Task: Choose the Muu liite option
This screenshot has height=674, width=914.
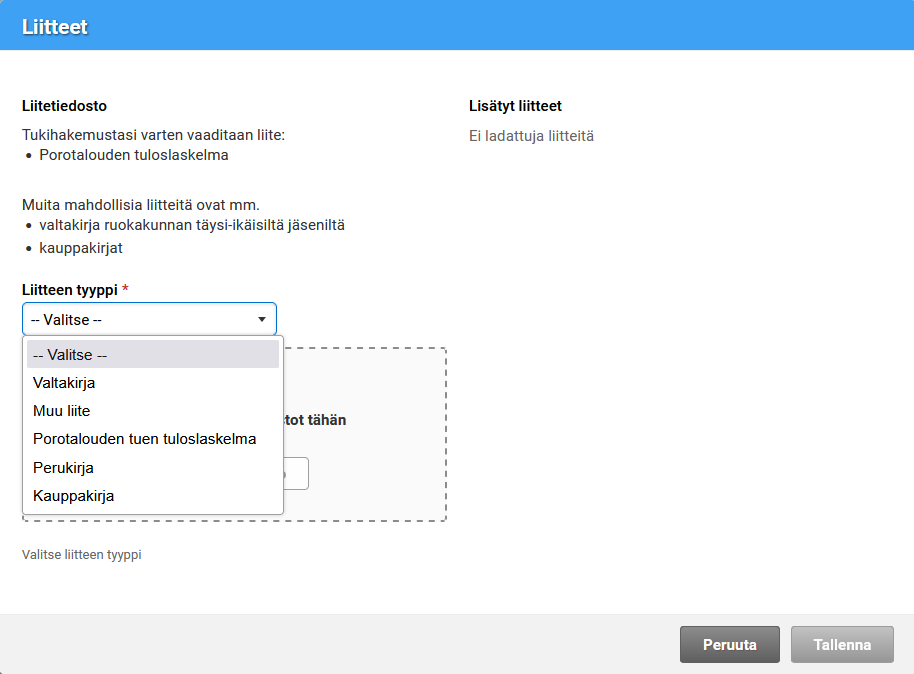Action: point(62,411)
